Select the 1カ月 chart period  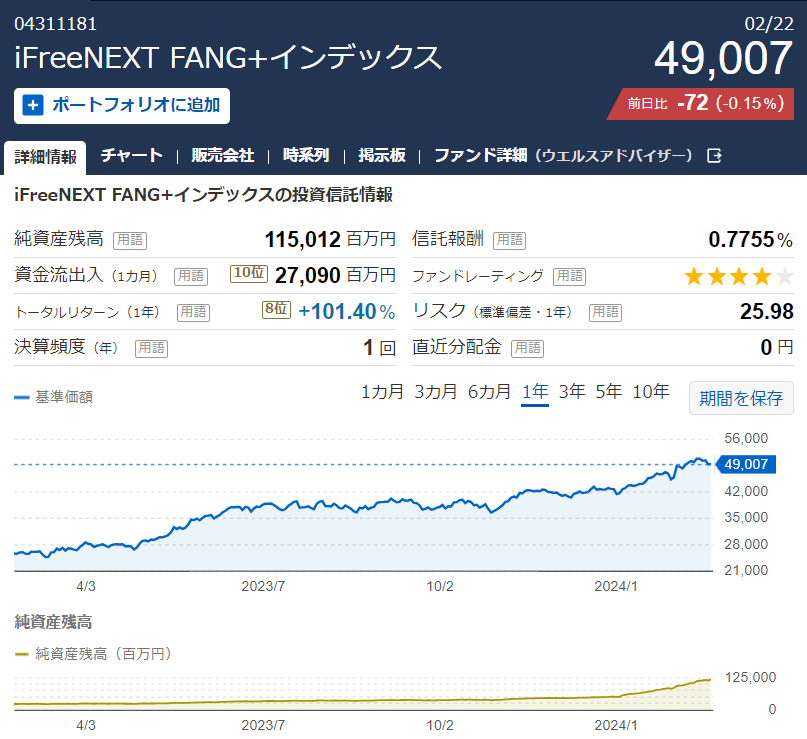click(382, 392)
